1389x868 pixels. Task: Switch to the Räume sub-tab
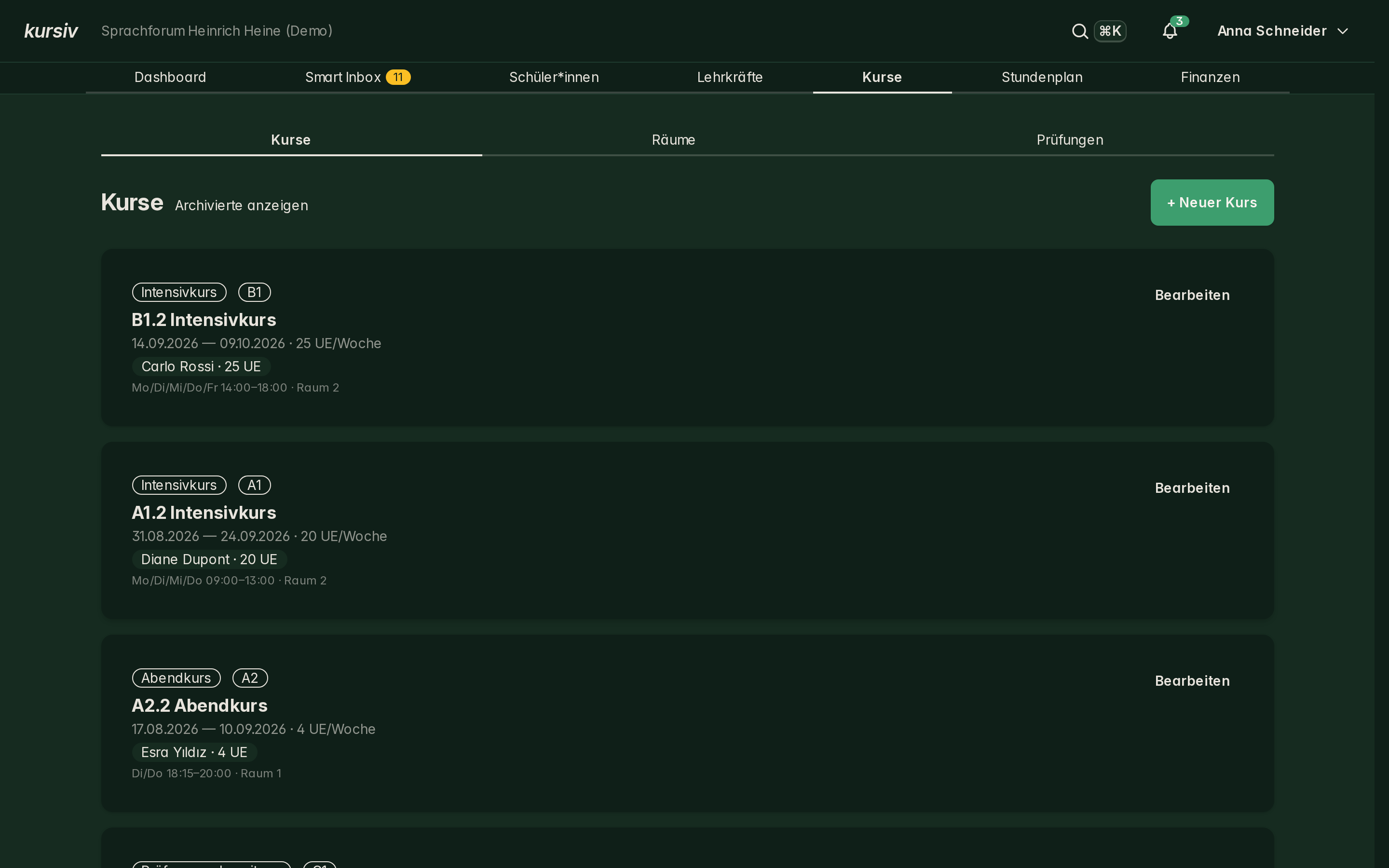click(673, 140)
